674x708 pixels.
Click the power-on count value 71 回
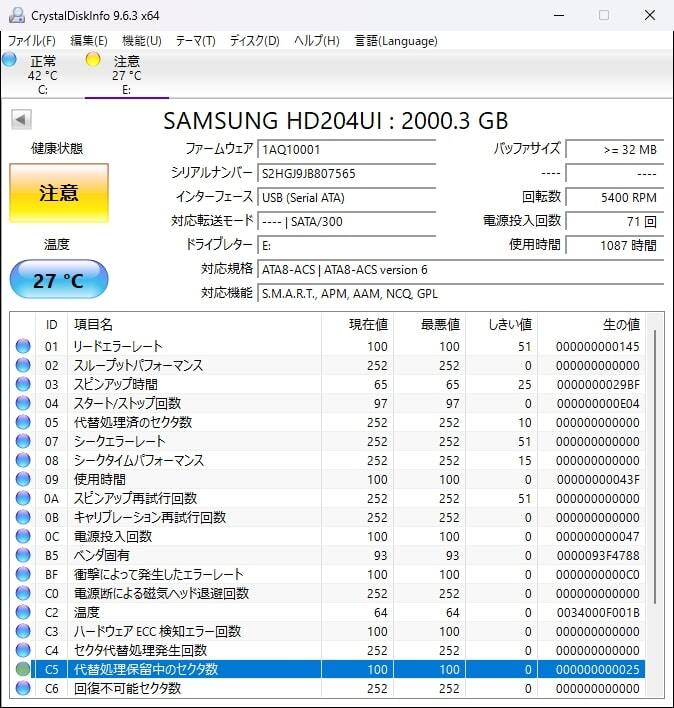tap(614, 221)
